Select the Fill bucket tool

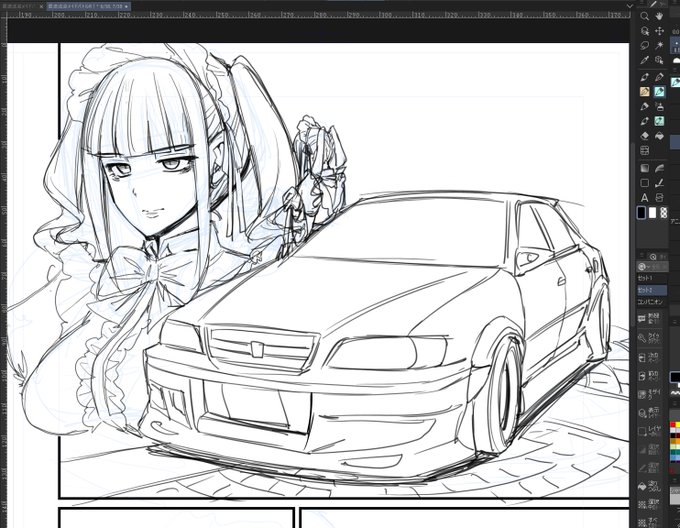(x=660, y=136)
